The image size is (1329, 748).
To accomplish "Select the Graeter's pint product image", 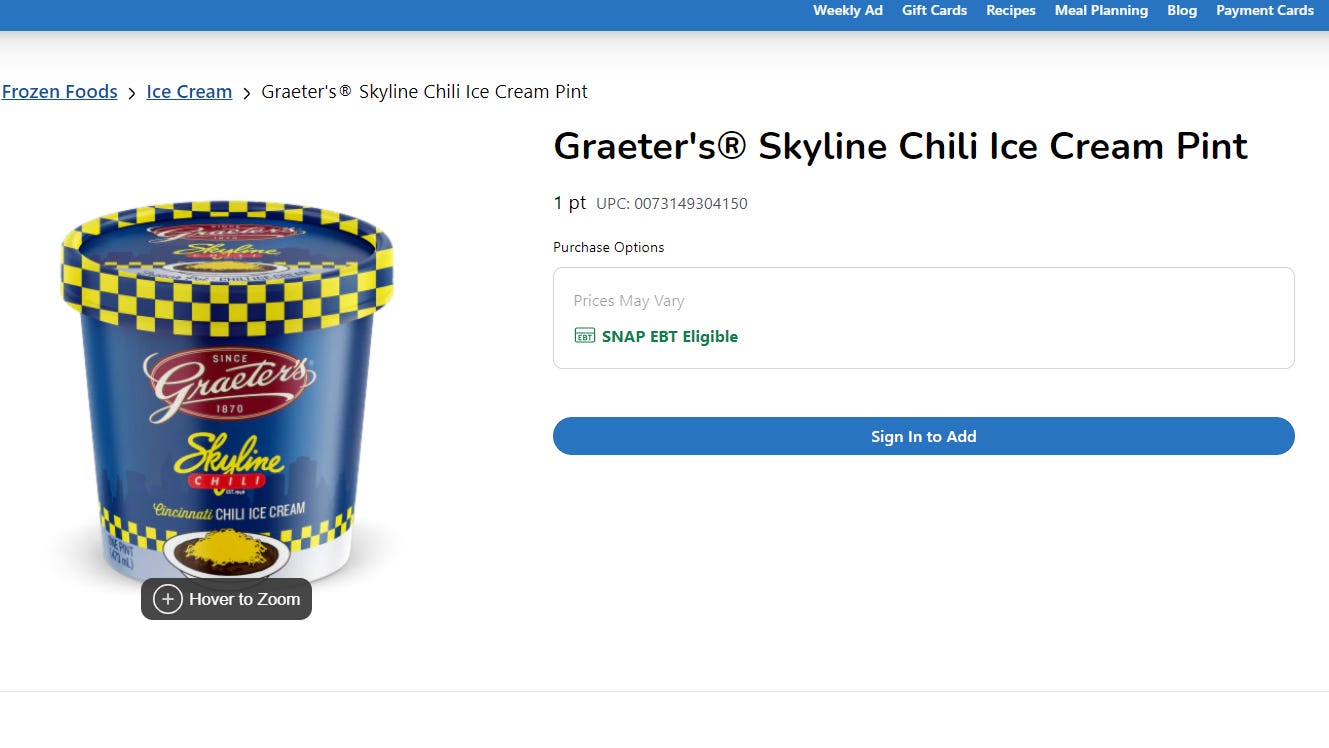I will click(226, 395).
